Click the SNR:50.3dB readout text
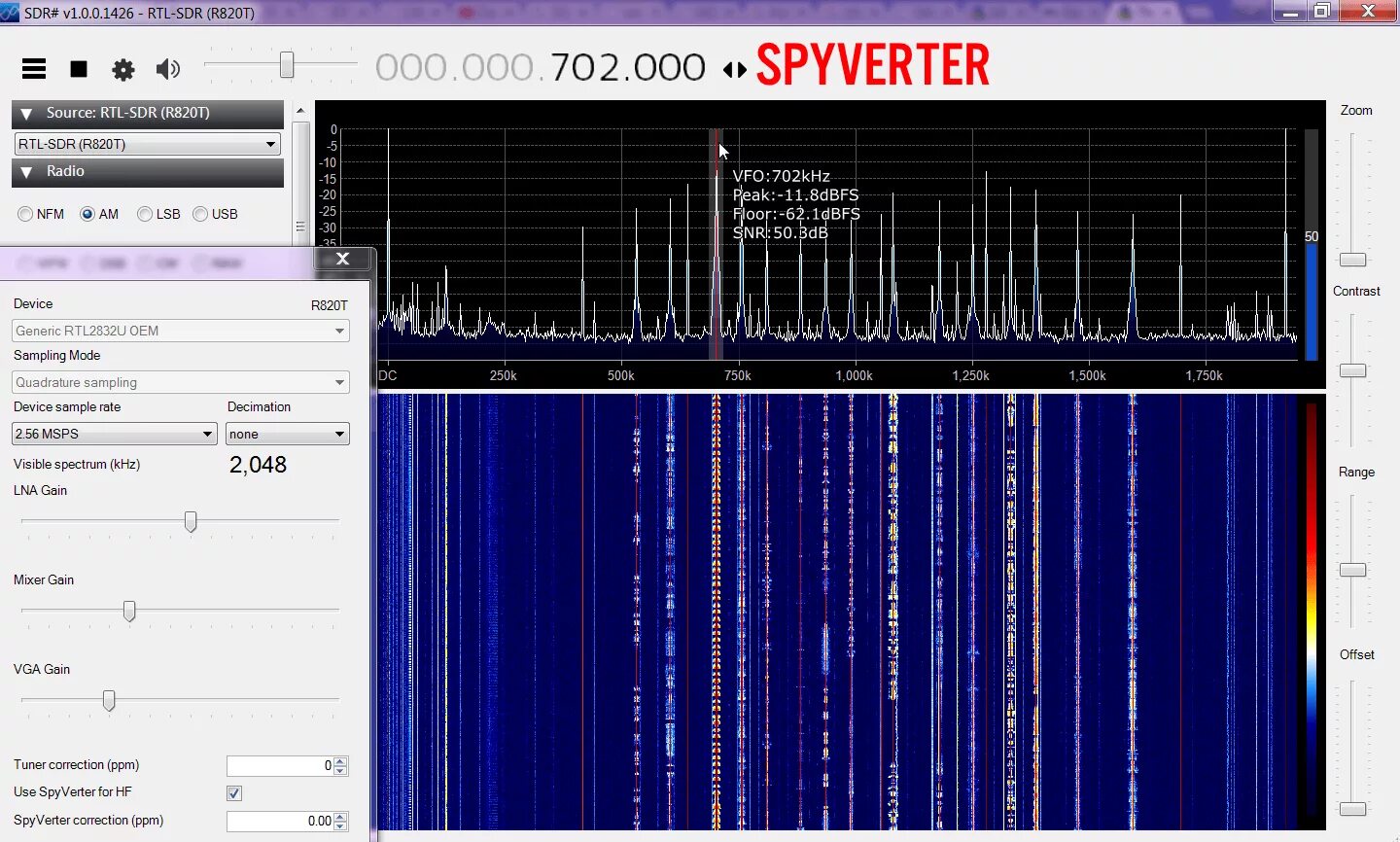 coord(781,232)
